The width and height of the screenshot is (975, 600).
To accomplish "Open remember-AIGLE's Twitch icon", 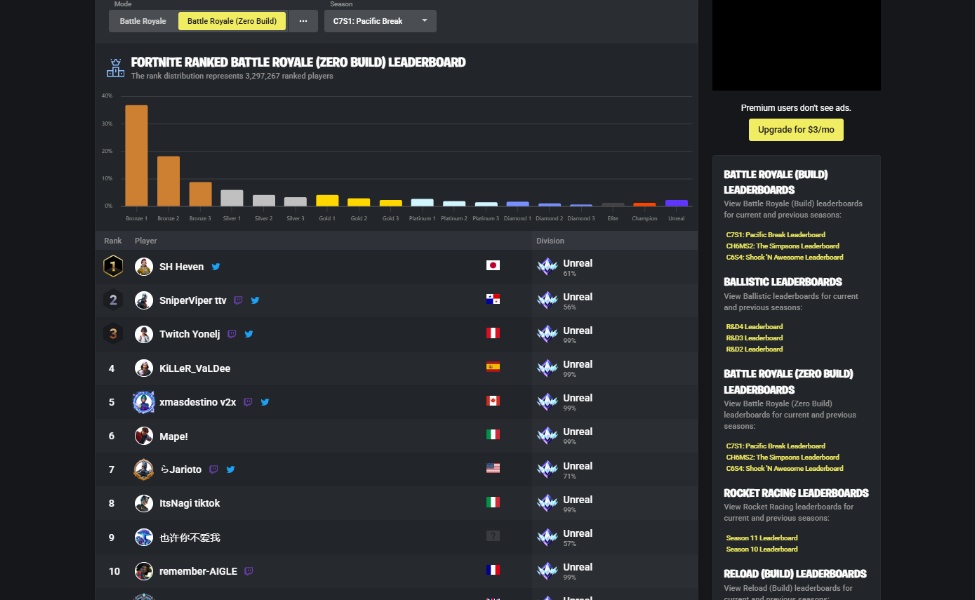I will [x=249, y=571].
